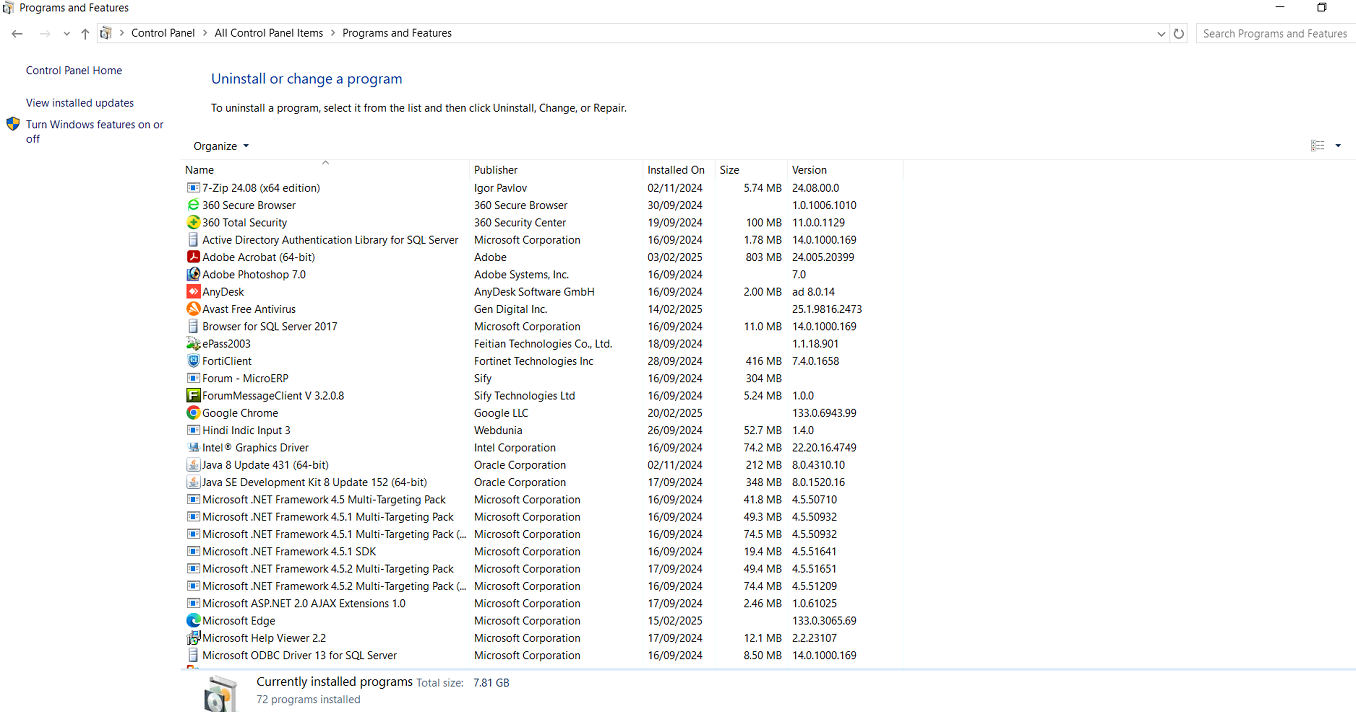This screenshot has height=712, width=1356.
Task: Expand the chevron after All Control Panel Items
Action: point(333,33)
